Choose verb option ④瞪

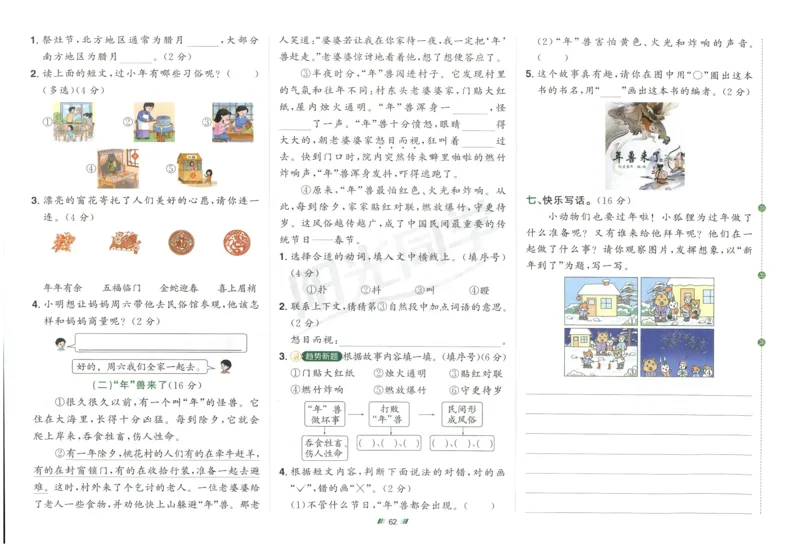pos(479,290)
